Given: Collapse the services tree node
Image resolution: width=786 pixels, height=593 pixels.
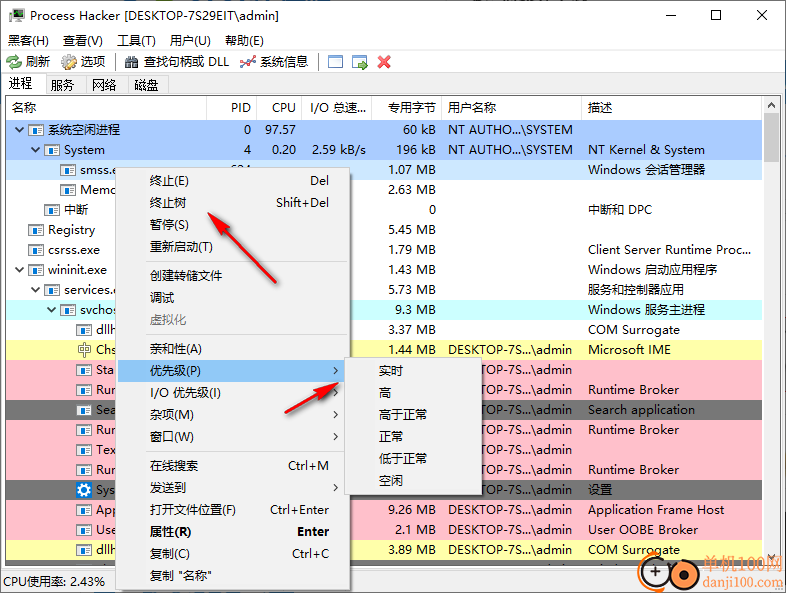Looking at the screenshot, I should click(x=35, y=290).
